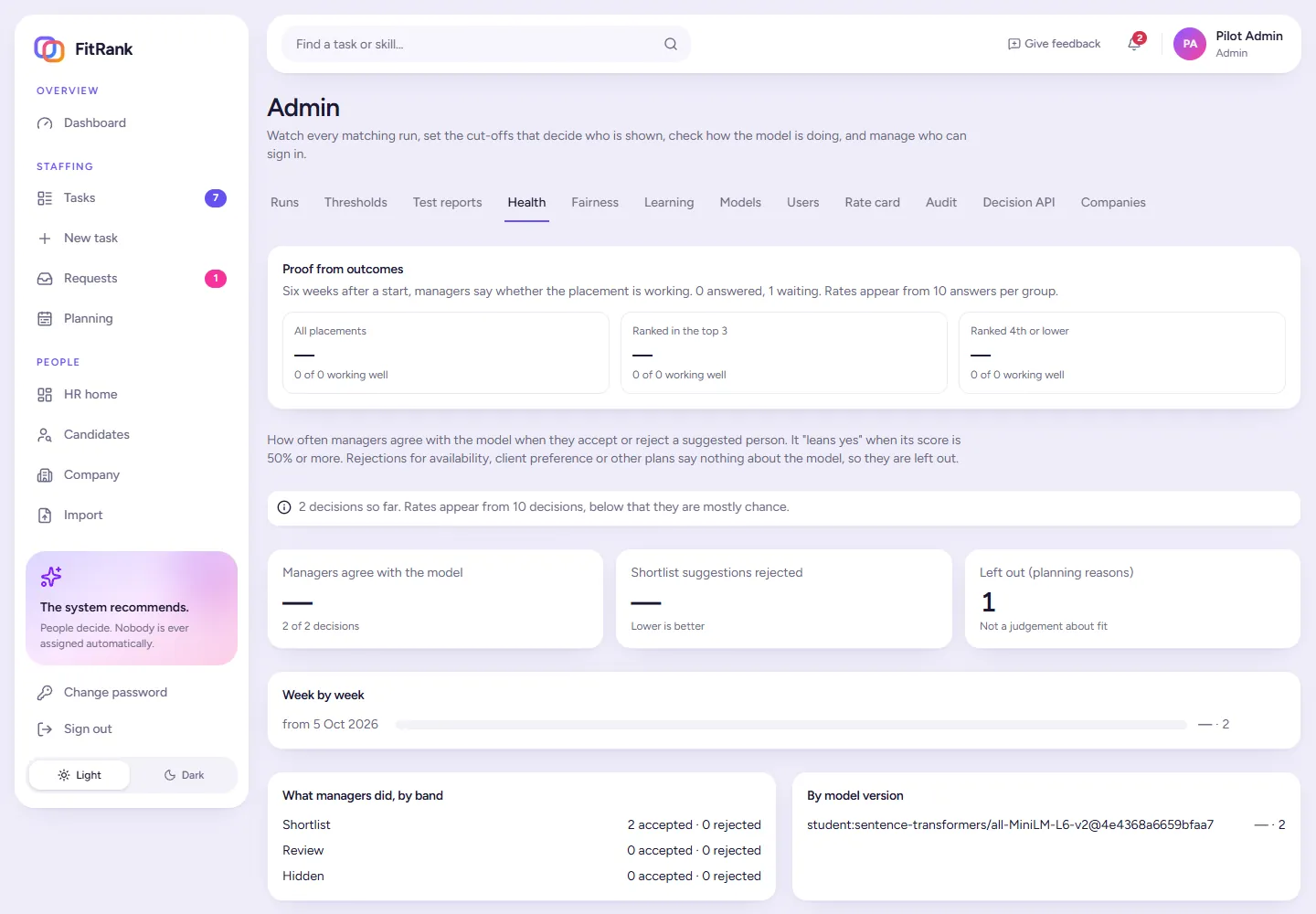Click the student:sentence-transformers model version row
Screen dimensions: 1316x914
(x=1046, y=825)
